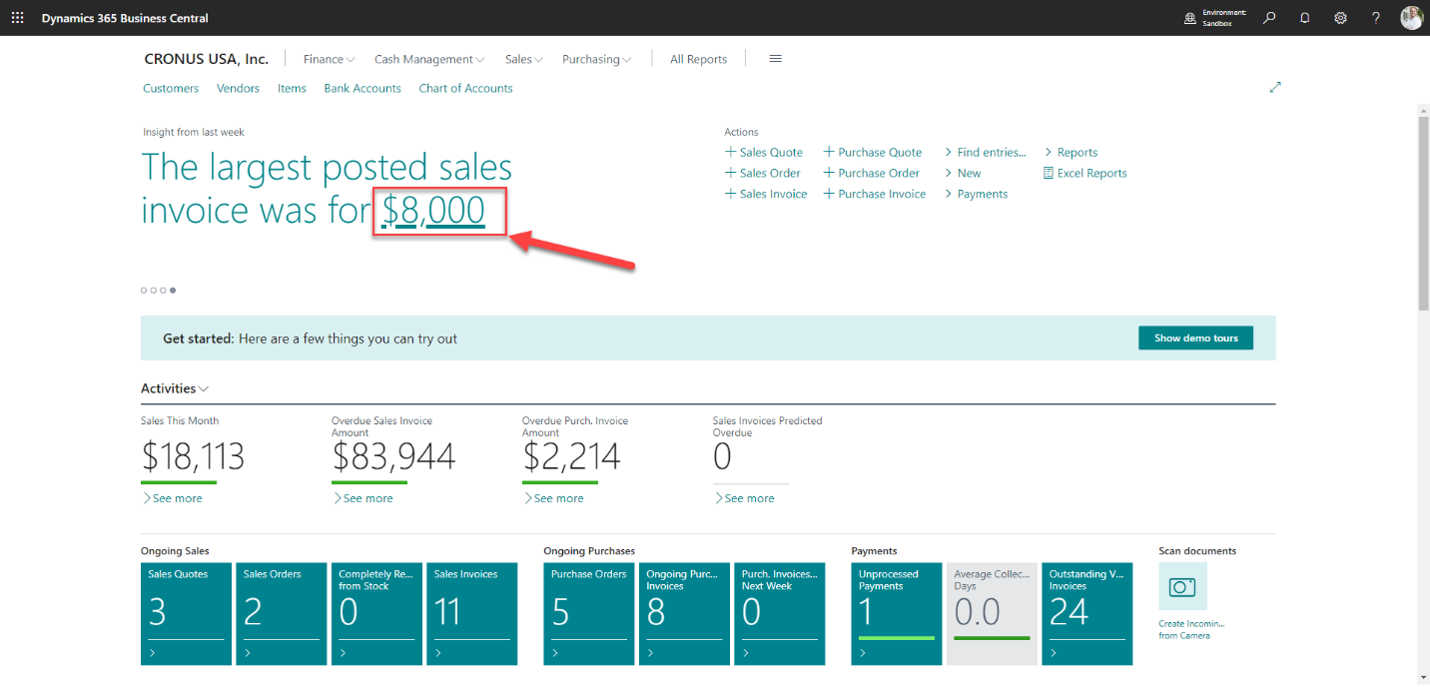The height and width of the screenshot is (687, 1430).
Task: Go to the Chart of Accounts tab
Action: click(465, 88)
